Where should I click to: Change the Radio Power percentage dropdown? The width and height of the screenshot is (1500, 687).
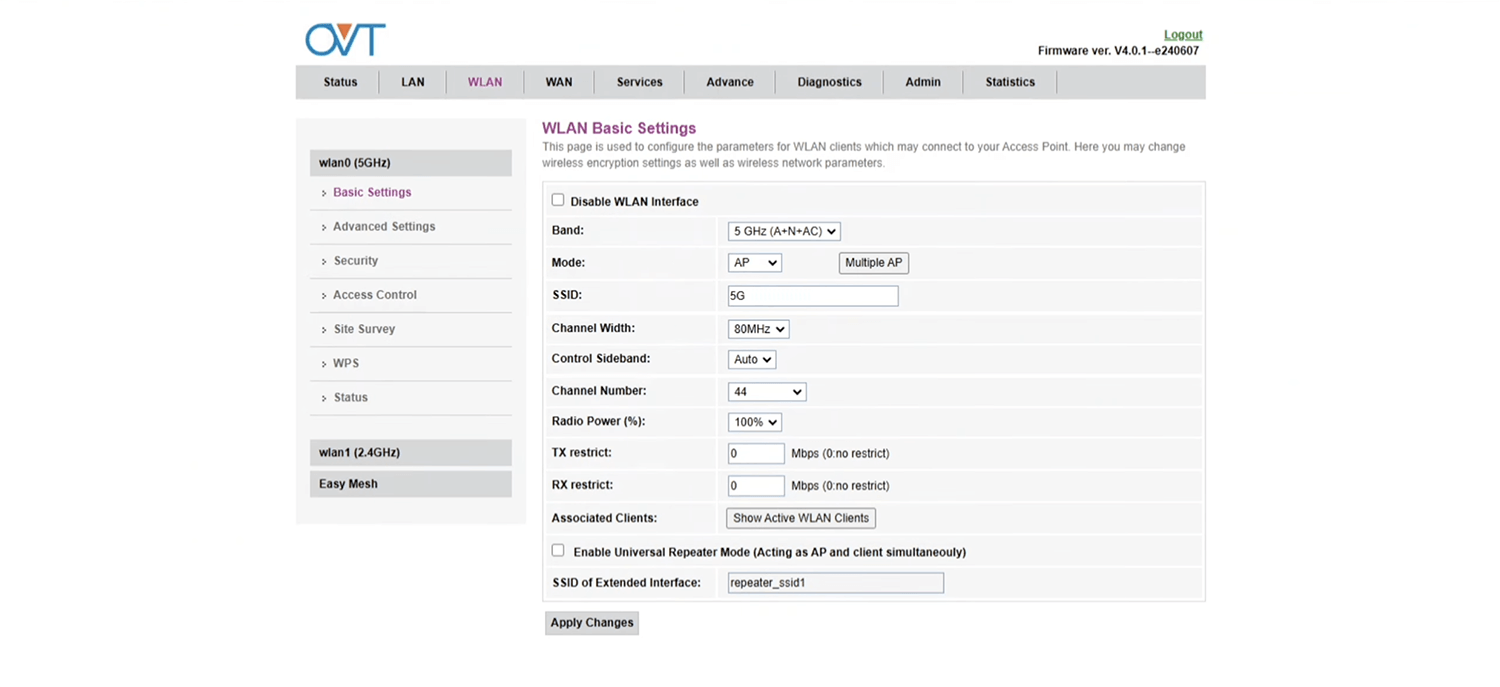(754, 422)
